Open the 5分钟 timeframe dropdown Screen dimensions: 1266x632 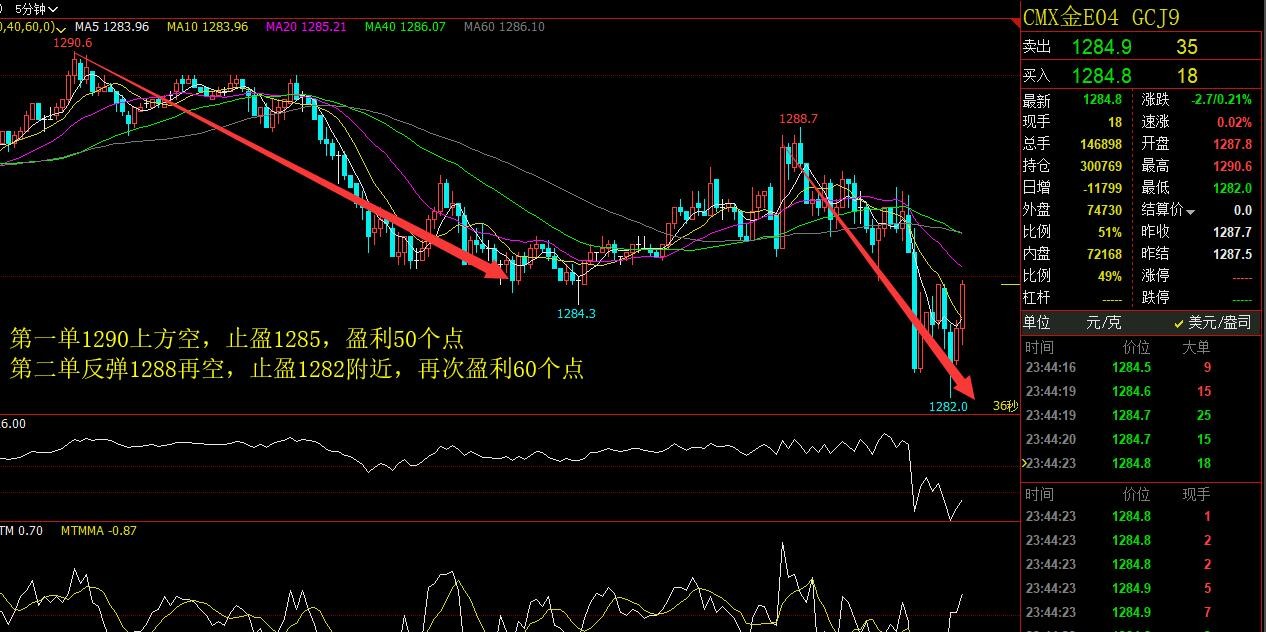coord(36,8)
